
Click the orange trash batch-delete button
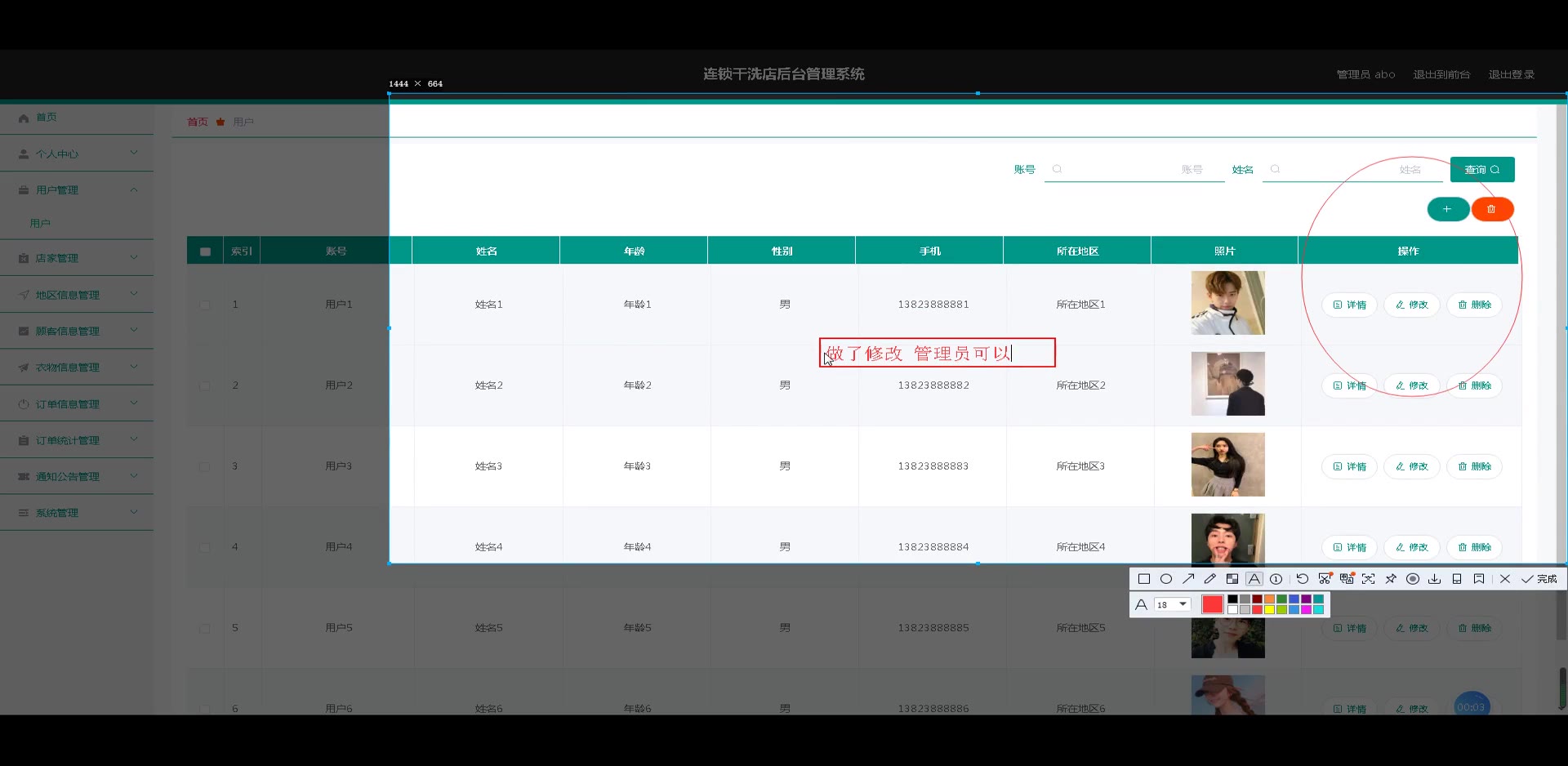click(x=1492, y=209)
